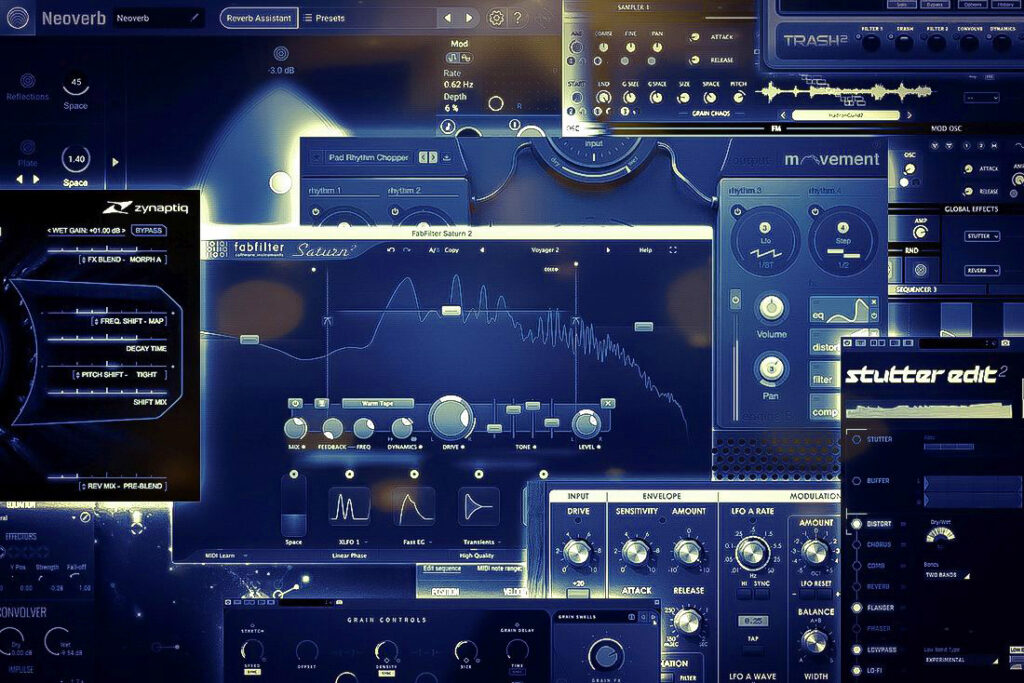1024x683 pixels.
Task: Click the Reverb Assistant button in Neoverb
Action: pyautogui.click(x=258, y=18)
